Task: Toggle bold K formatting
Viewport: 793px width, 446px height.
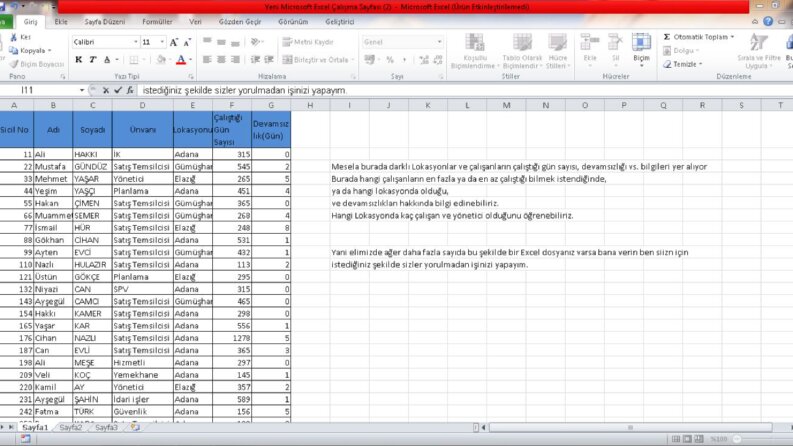Action: point(78,60)
